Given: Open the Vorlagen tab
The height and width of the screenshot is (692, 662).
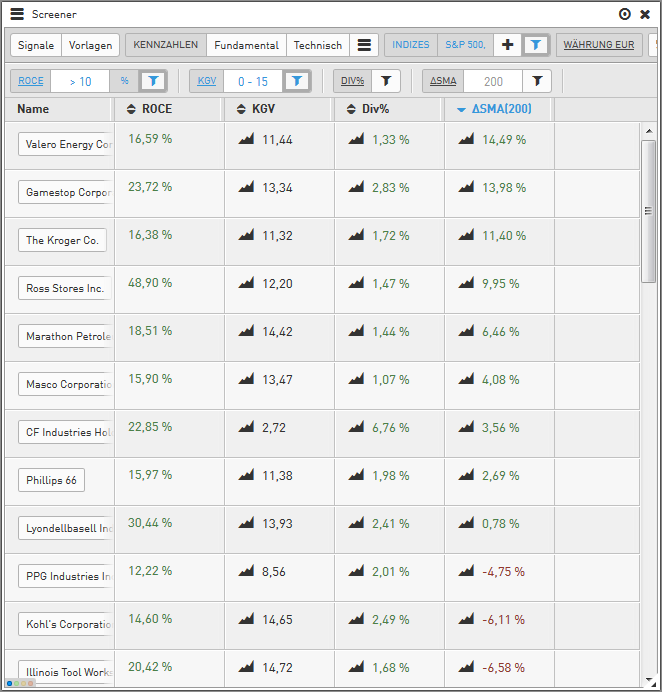Looking at the screenshot, I should 90,45.
